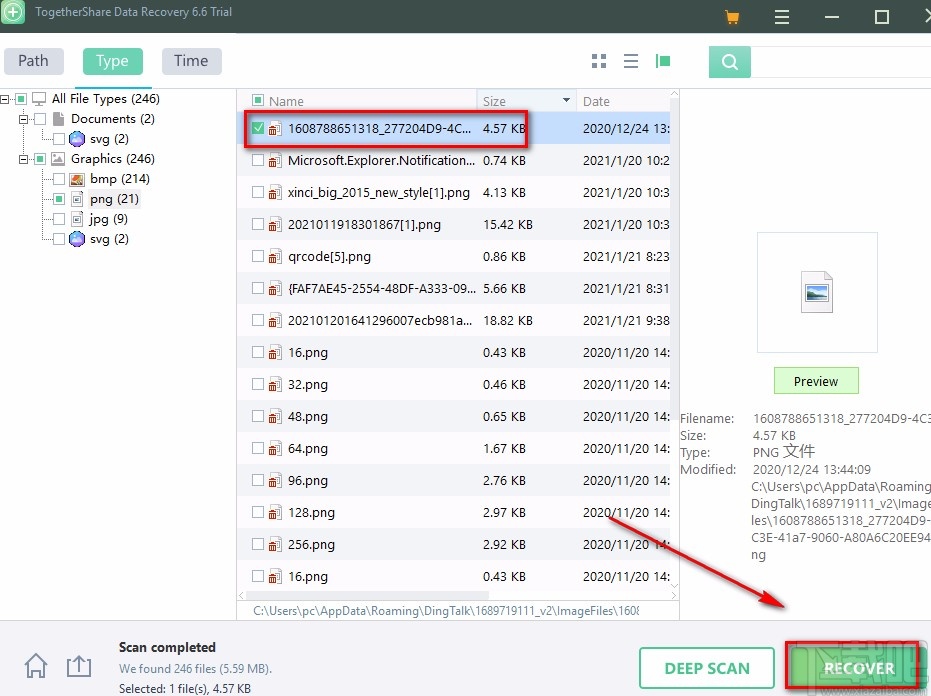The image size is (931, 696).
Task: Switch to the Path tab
Action: [x=34, y=60]
